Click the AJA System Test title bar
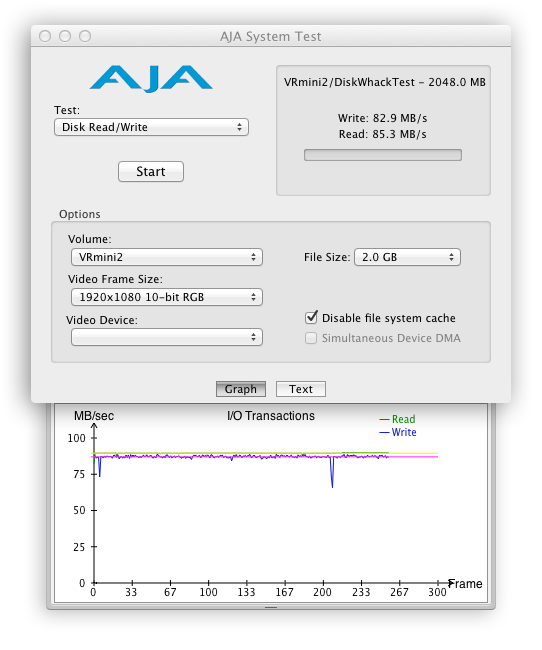This screenshot has height=650, width=542. point(271,36)
